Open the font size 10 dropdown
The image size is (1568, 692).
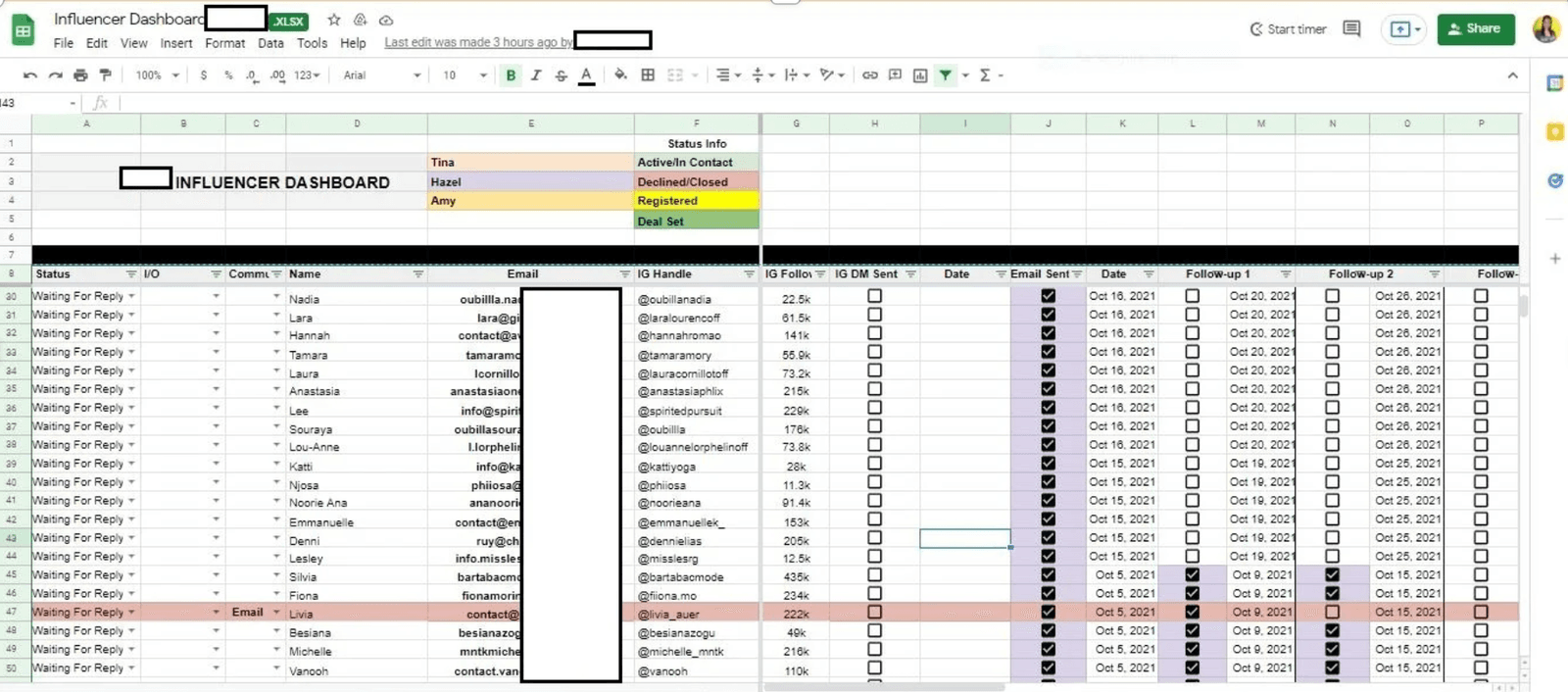pos(465,75)
